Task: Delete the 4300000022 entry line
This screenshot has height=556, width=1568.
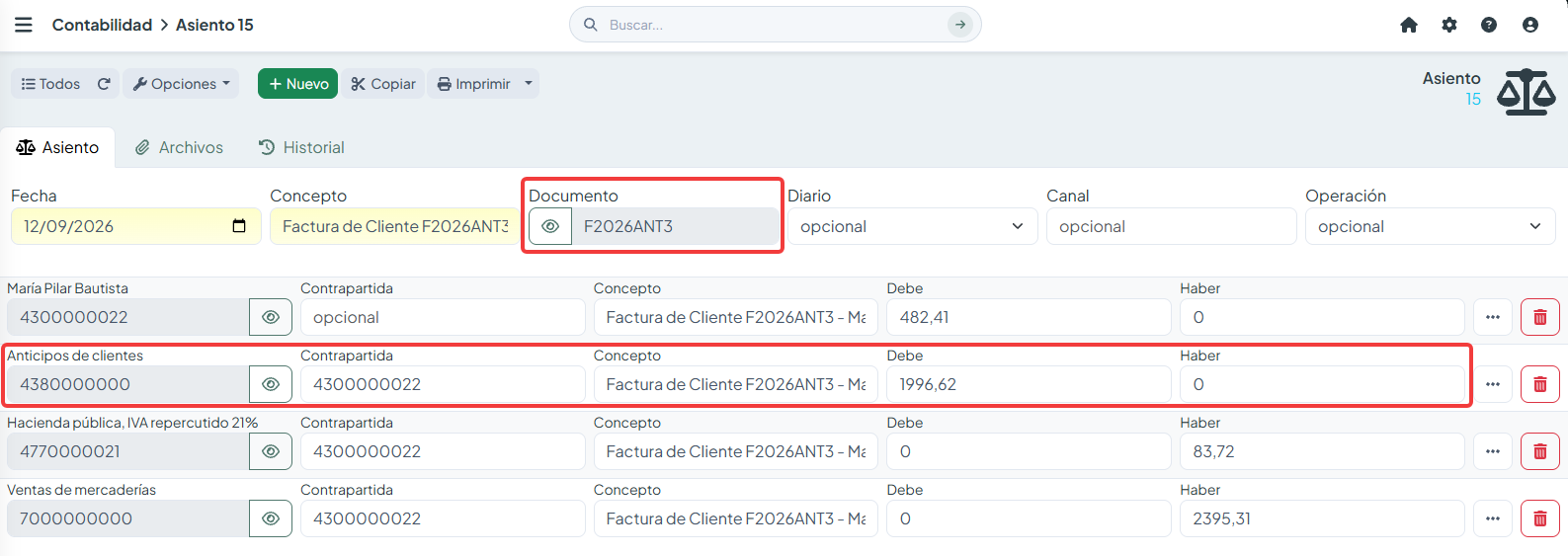Action: click(1539, 317)
